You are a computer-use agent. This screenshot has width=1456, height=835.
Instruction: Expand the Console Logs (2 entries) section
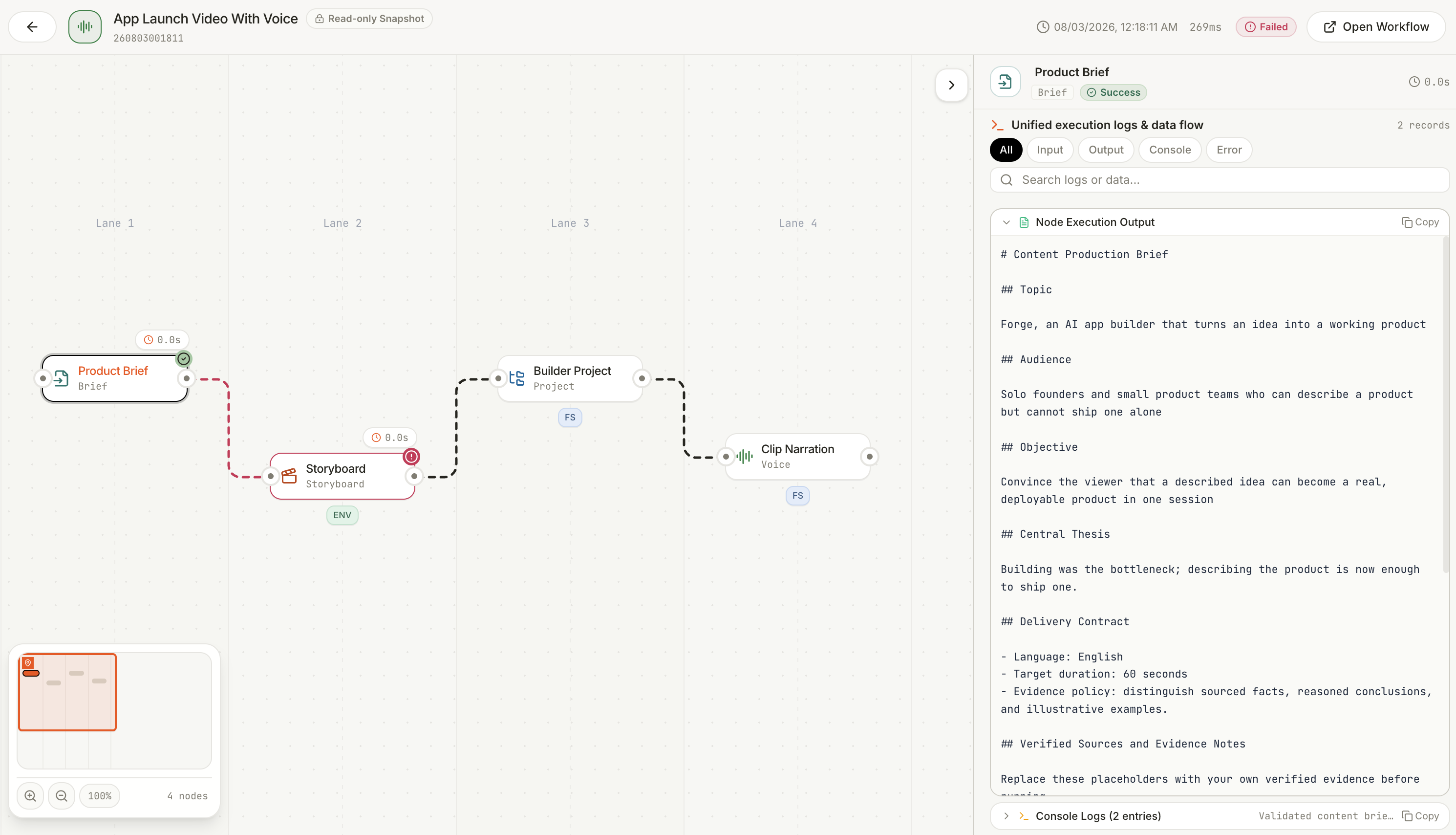(1006, 815)
